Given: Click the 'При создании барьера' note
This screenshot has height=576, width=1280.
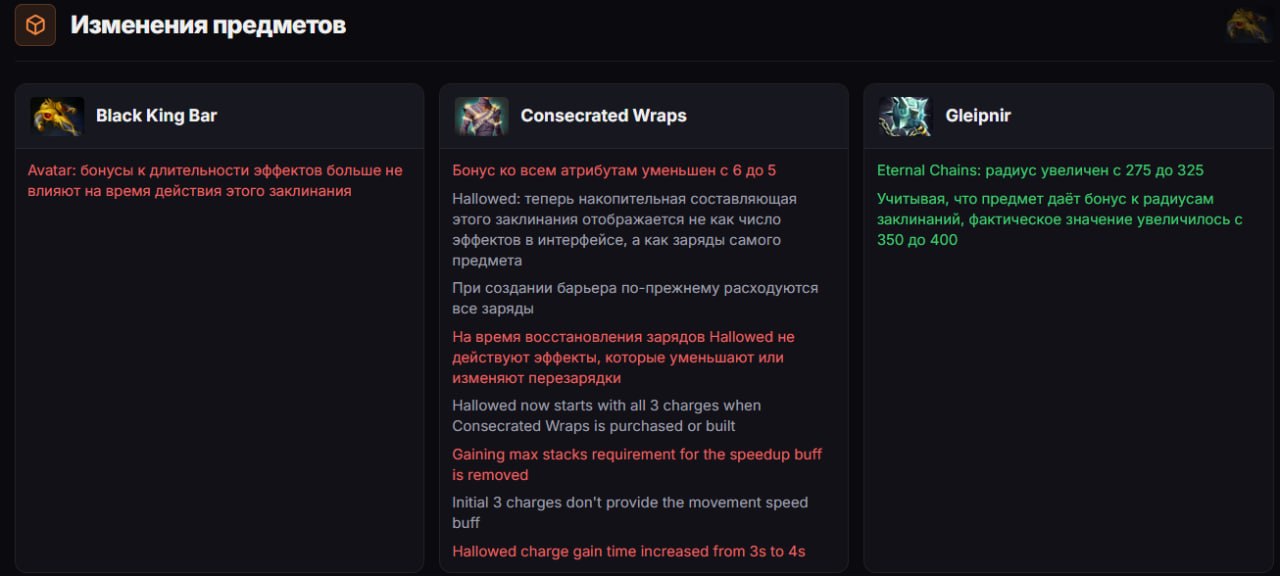Looking at the screenshot, I should [634, 298].
